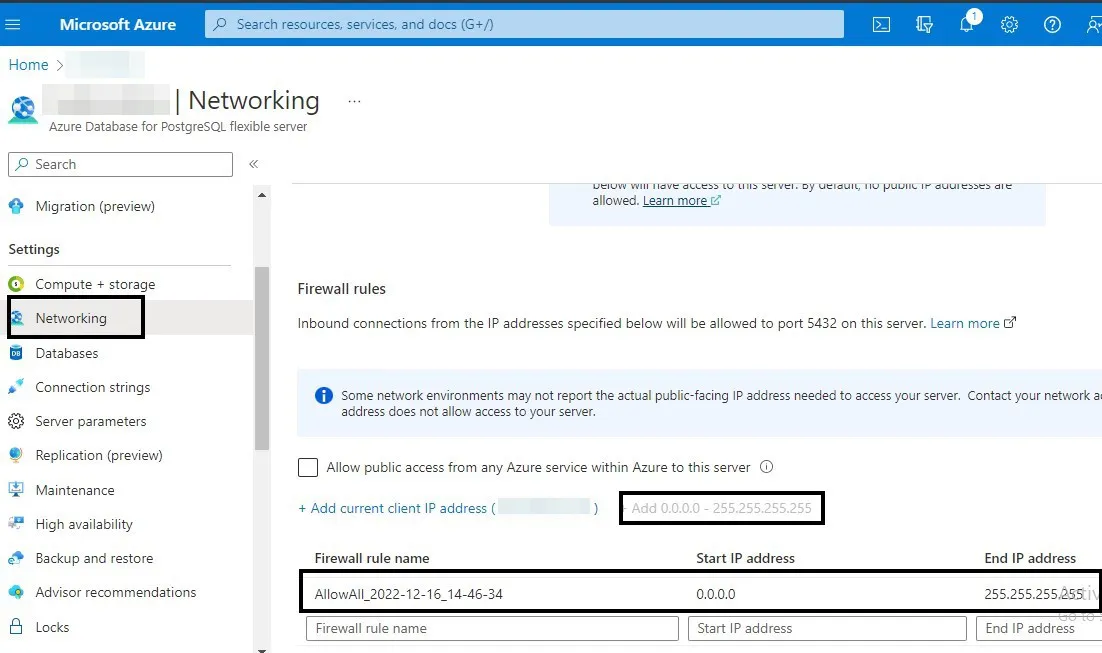Click the Backup and restore icon
This screenshot has height=653, width=1102.
click(16, 558)
